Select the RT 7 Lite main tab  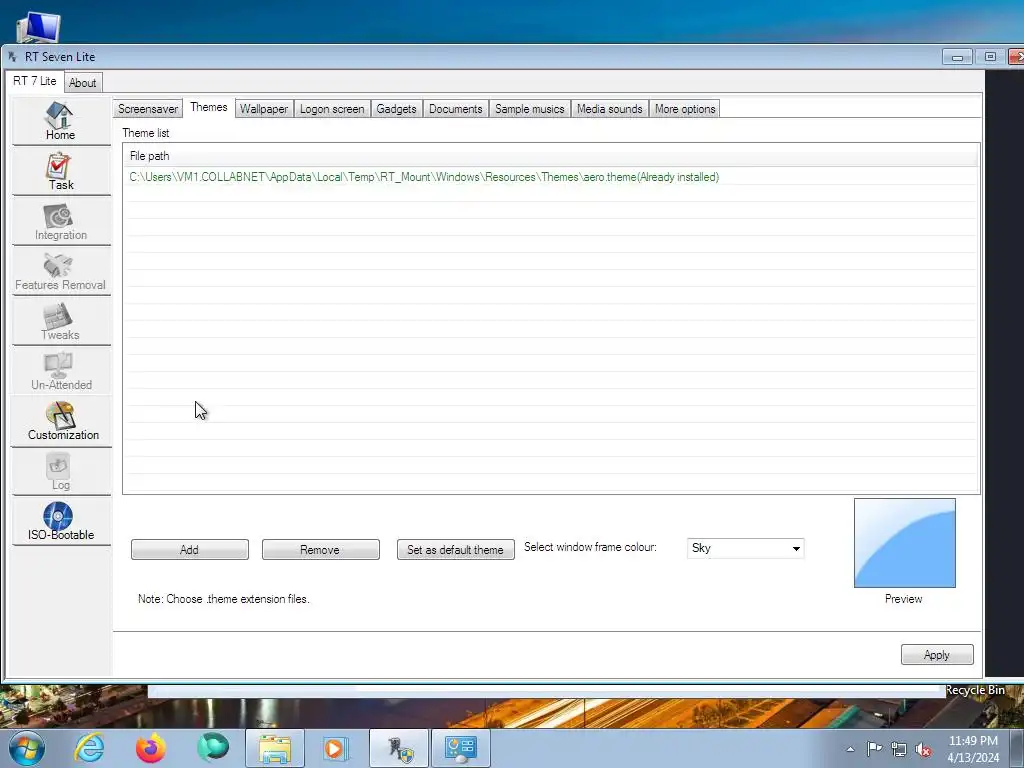(x=35, y=81)
